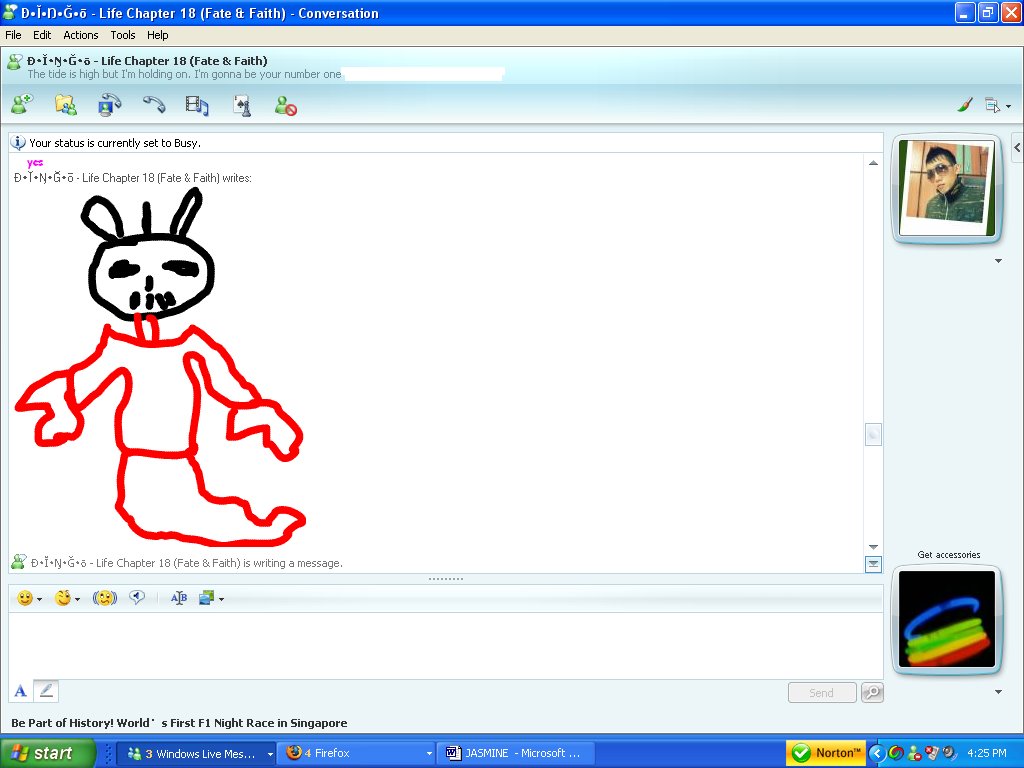Click the search magnifier beside Send

point(872,692)
